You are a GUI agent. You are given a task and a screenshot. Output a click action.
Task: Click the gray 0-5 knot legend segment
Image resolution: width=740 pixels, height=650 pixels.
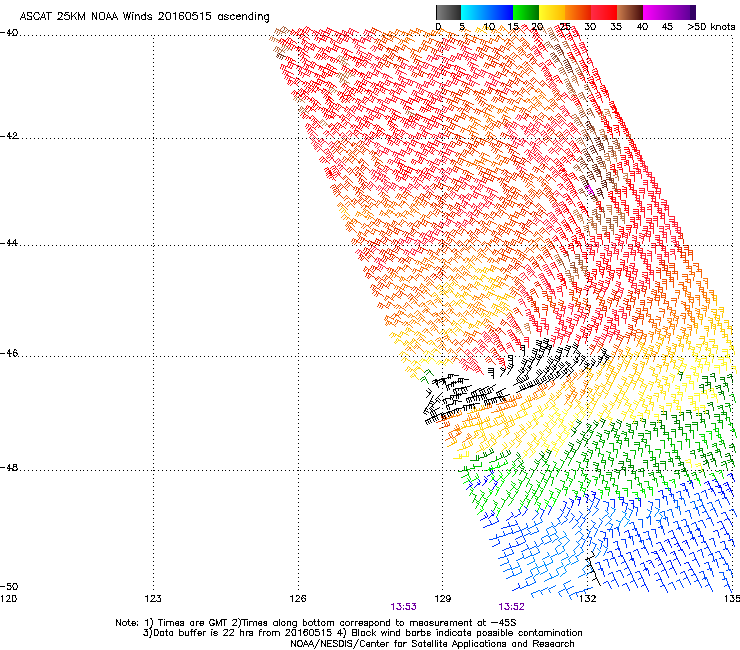448,12
